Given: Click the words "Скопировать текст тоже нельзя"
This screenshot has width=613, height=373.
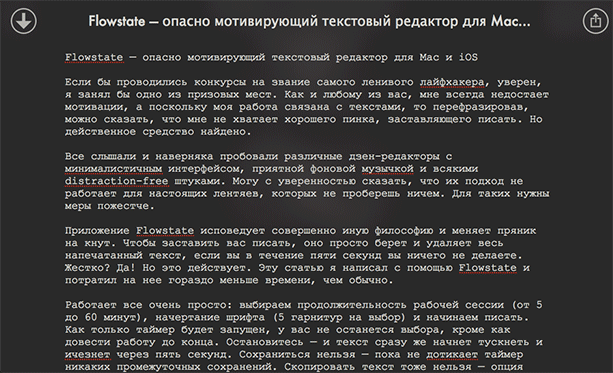Looking at the screenshot, I should 378,367.
